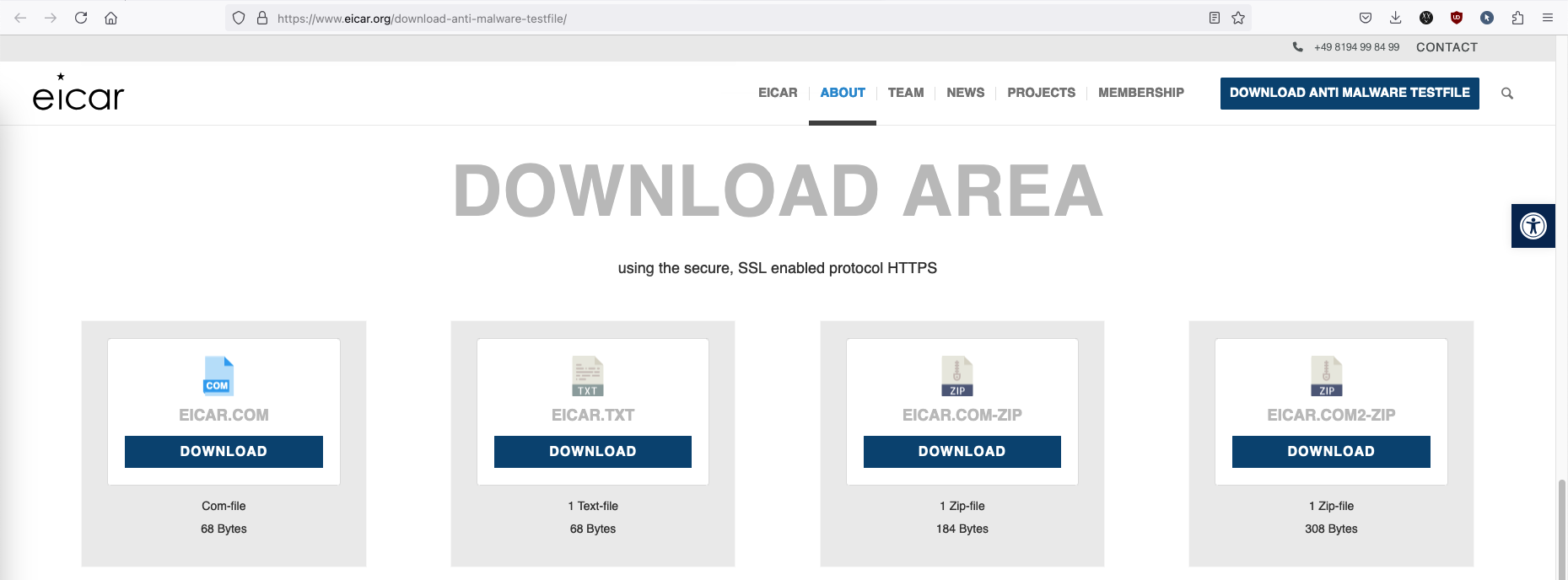This screenshot has width=1568, height=580.
Task: Select the PROJECTS navigation item
Action: (x=1041, y=93)
